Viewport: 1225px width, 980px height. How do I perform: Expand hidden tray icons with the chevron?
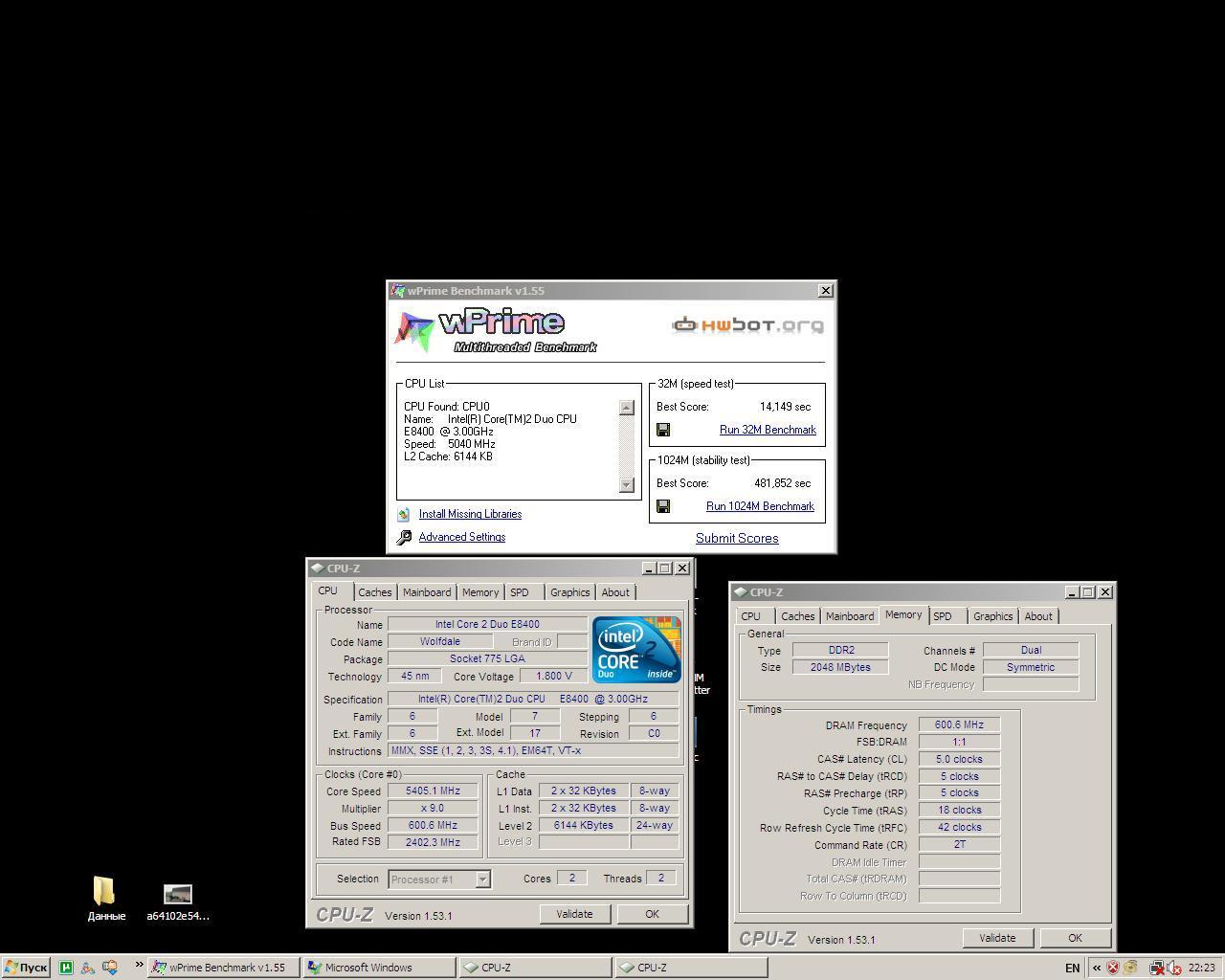coord(1097,968)
